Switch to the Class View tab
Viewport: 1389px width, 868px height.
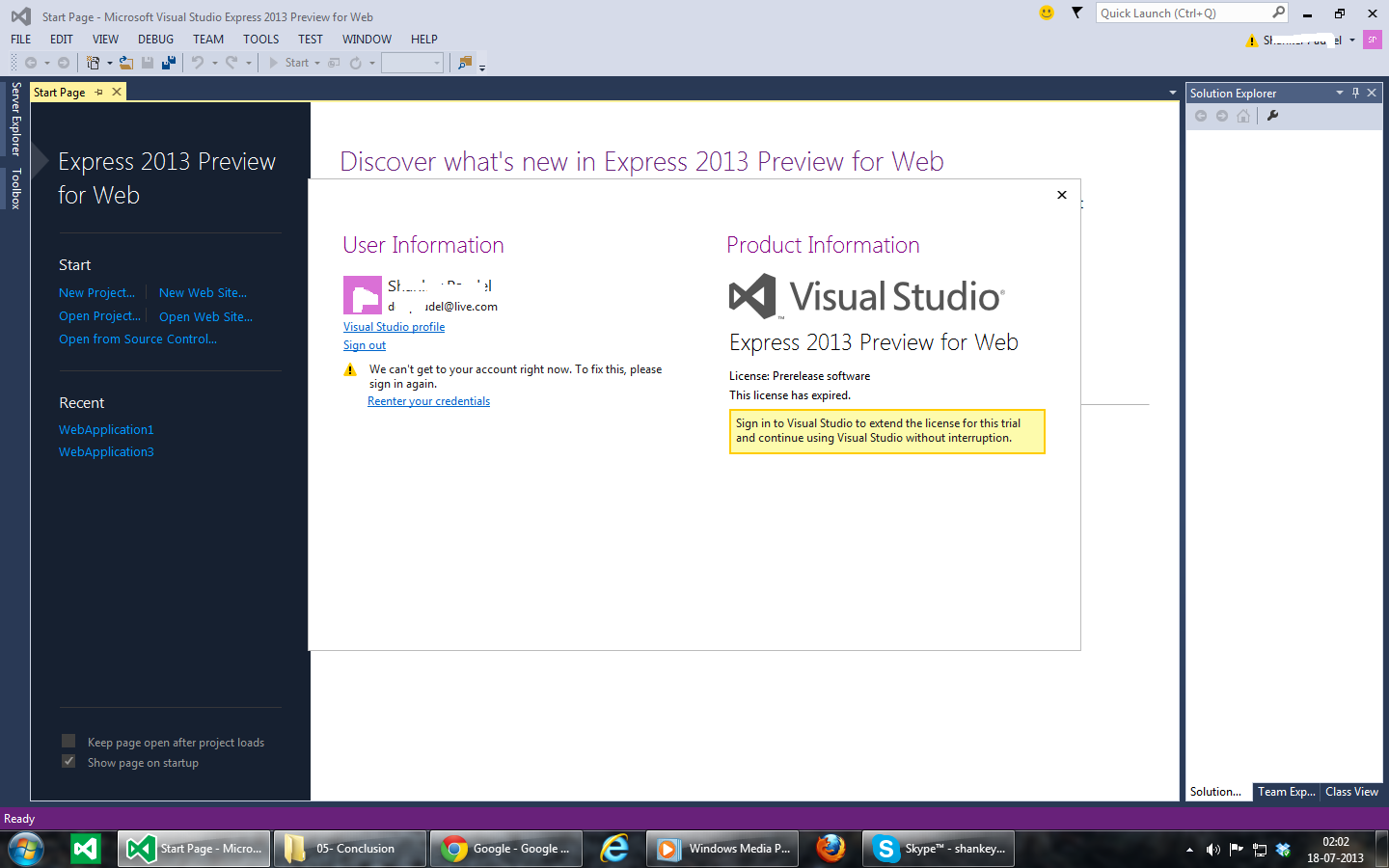(1351, 792)
